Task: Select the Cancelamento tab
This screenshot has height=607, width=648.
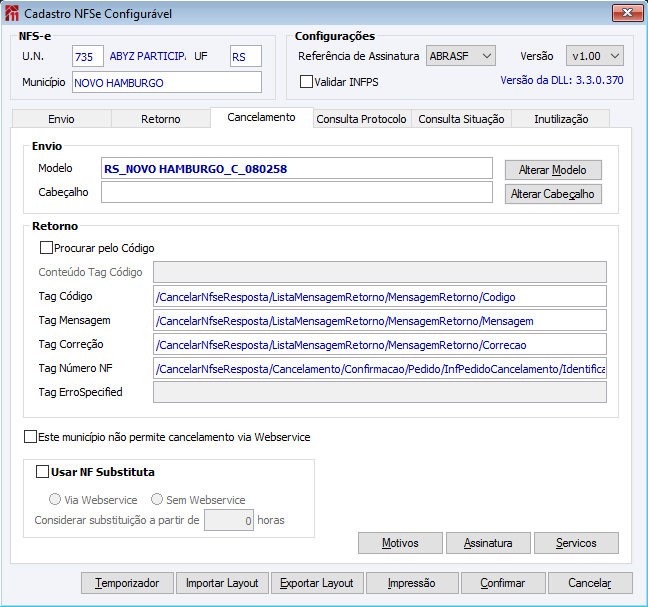Action: click(x=262, y=117)
